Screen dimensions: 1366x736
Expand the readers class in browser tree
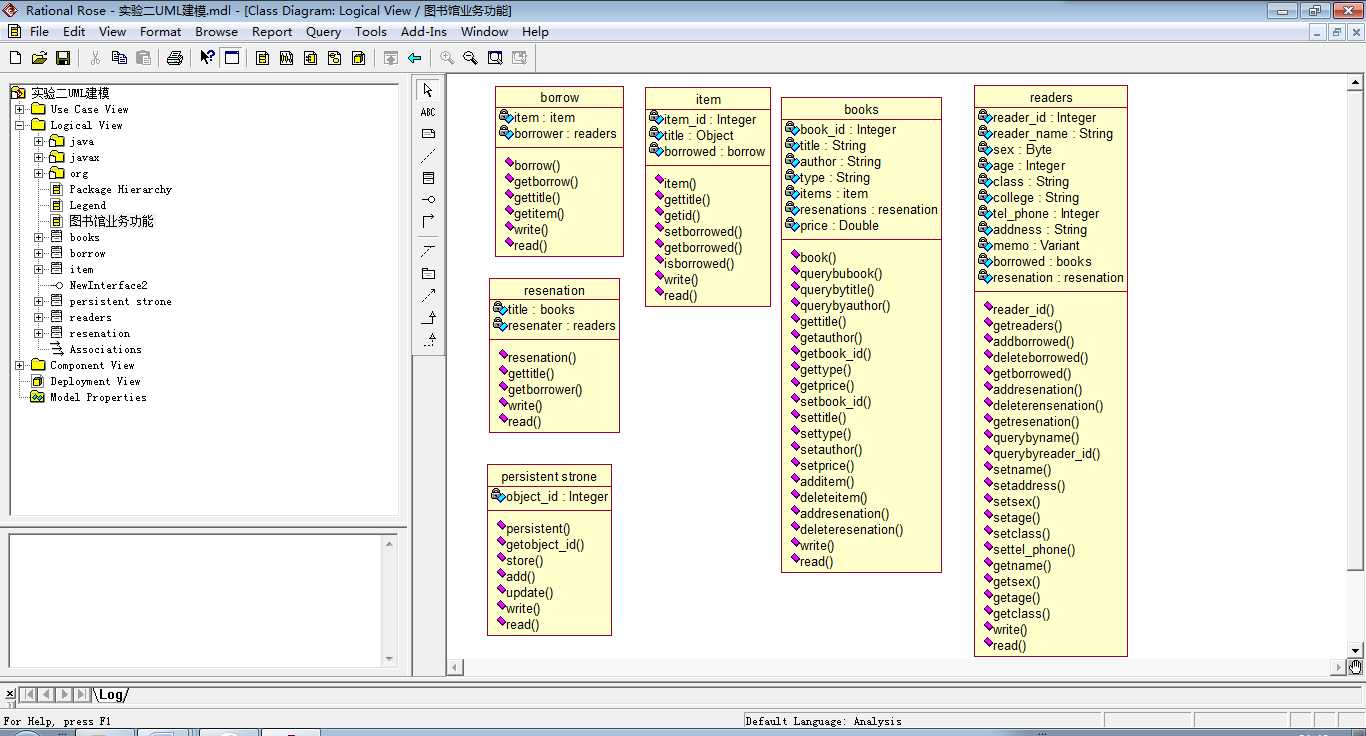pyautogui.click(x=39, y=317)
